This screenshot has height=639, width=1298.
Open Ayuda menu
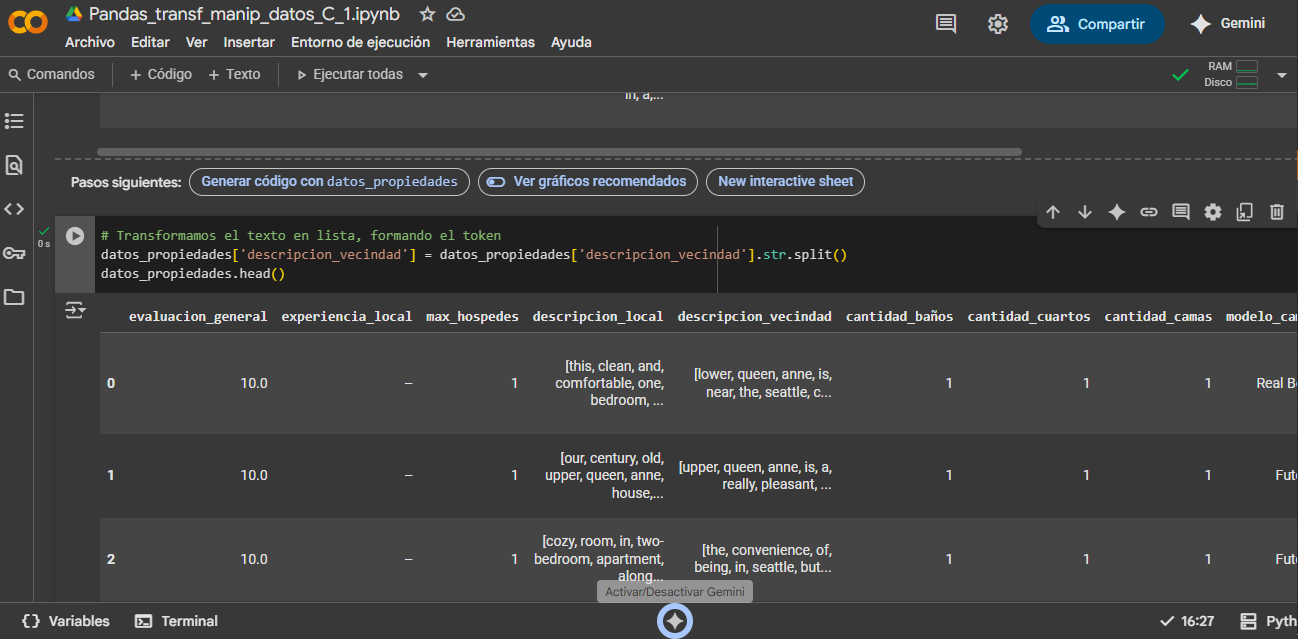click(x=571, y=42)
